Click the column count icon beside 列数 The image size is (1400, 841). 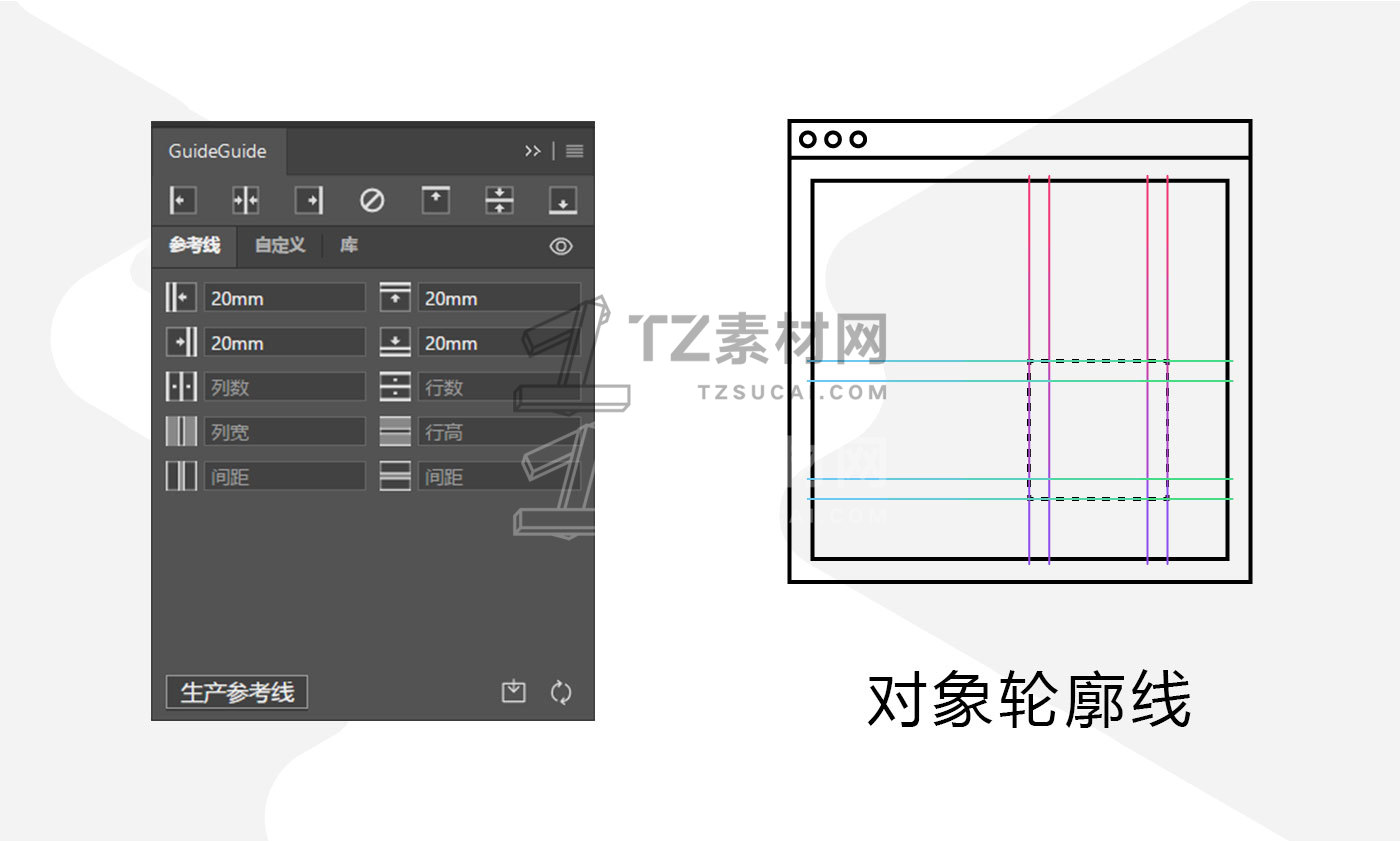tap(181, 387)
